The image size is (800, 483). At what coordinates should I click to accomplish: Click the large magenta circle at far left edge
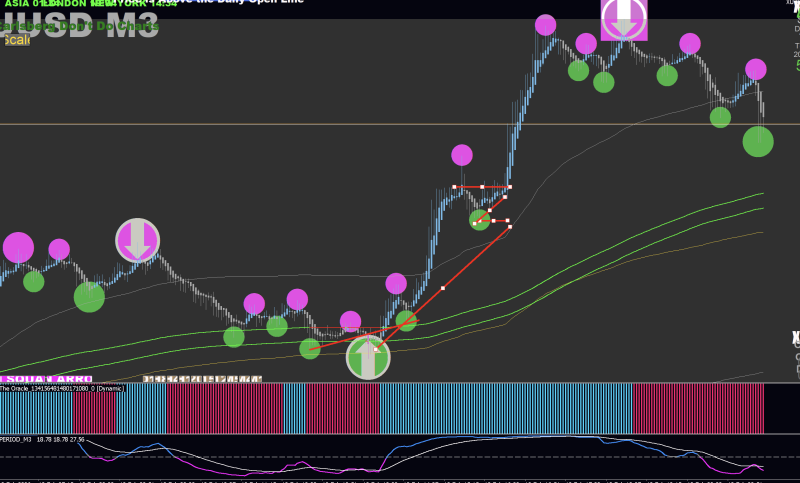coord(18,248)
